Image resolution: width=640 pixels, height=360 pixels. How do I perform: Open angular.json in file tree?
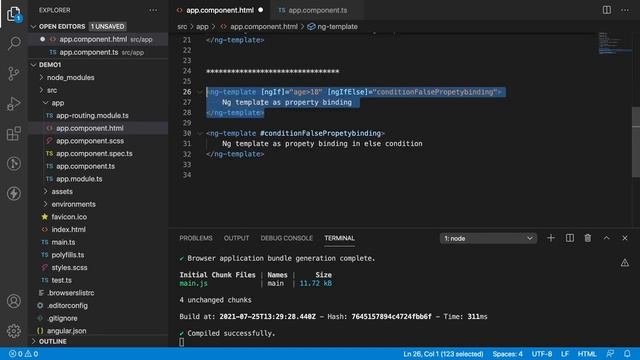(98, 331)
